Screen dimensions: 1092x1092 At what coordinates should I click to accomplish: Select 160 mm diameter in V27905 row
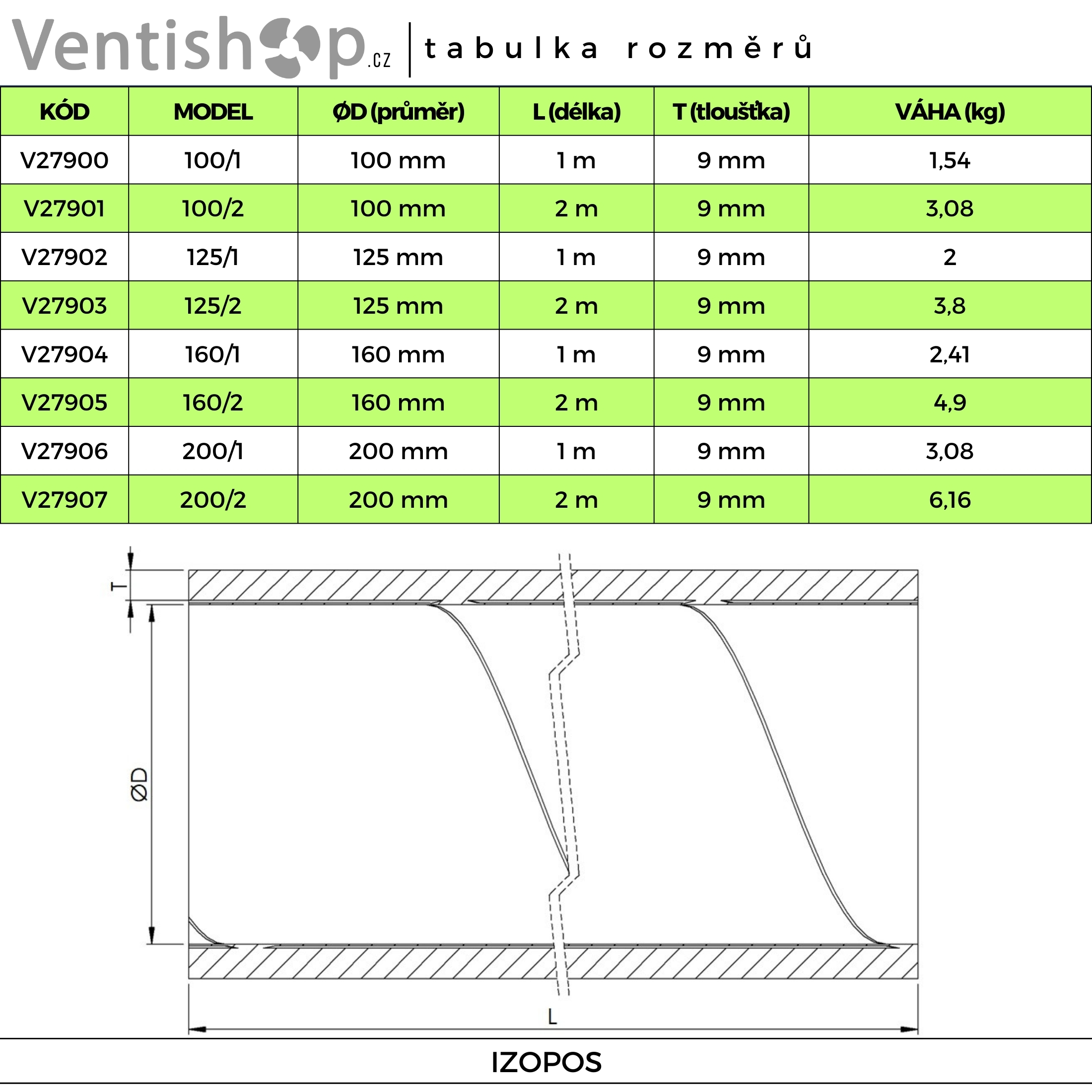399,403
